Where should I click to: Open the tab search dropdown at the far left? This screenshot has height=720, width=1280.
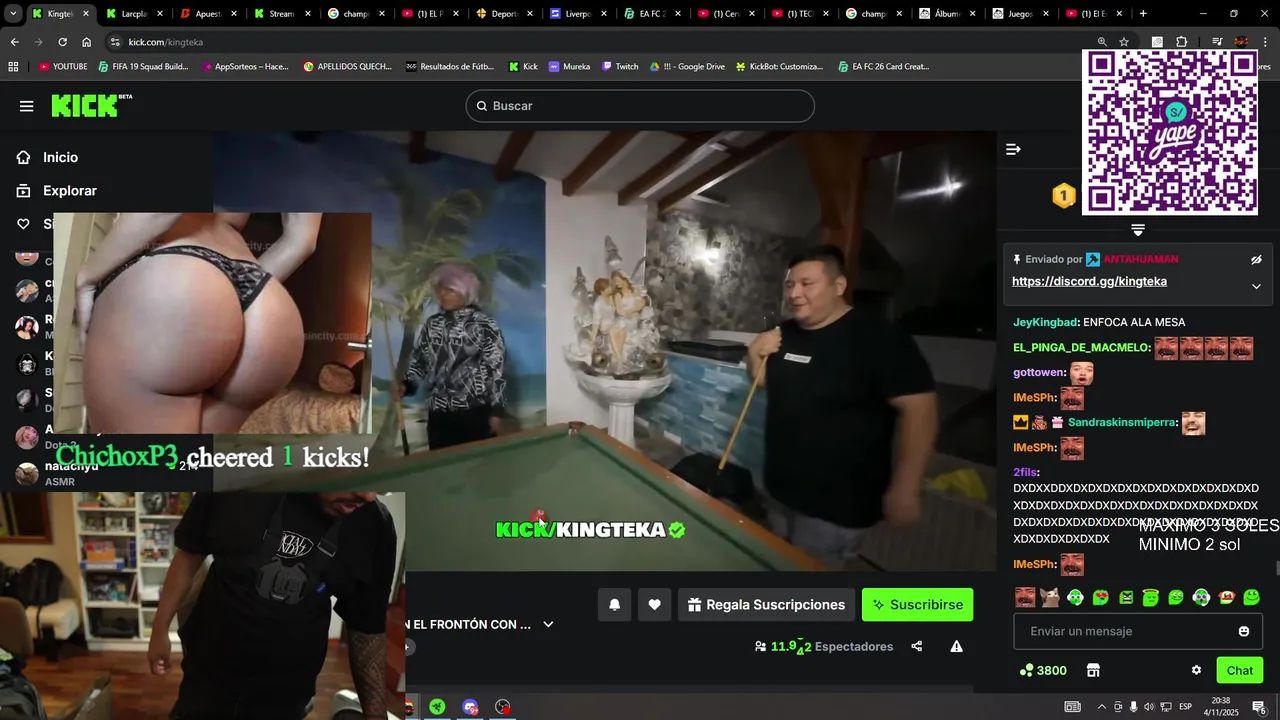click(x=13, y=14)
